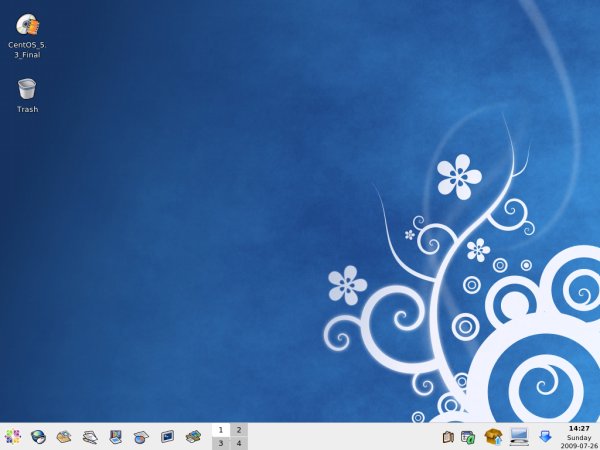This screenshot has height=450, width=600.
Task: Switch to virtual desktop 1
Action: click(x=221, y=430)
